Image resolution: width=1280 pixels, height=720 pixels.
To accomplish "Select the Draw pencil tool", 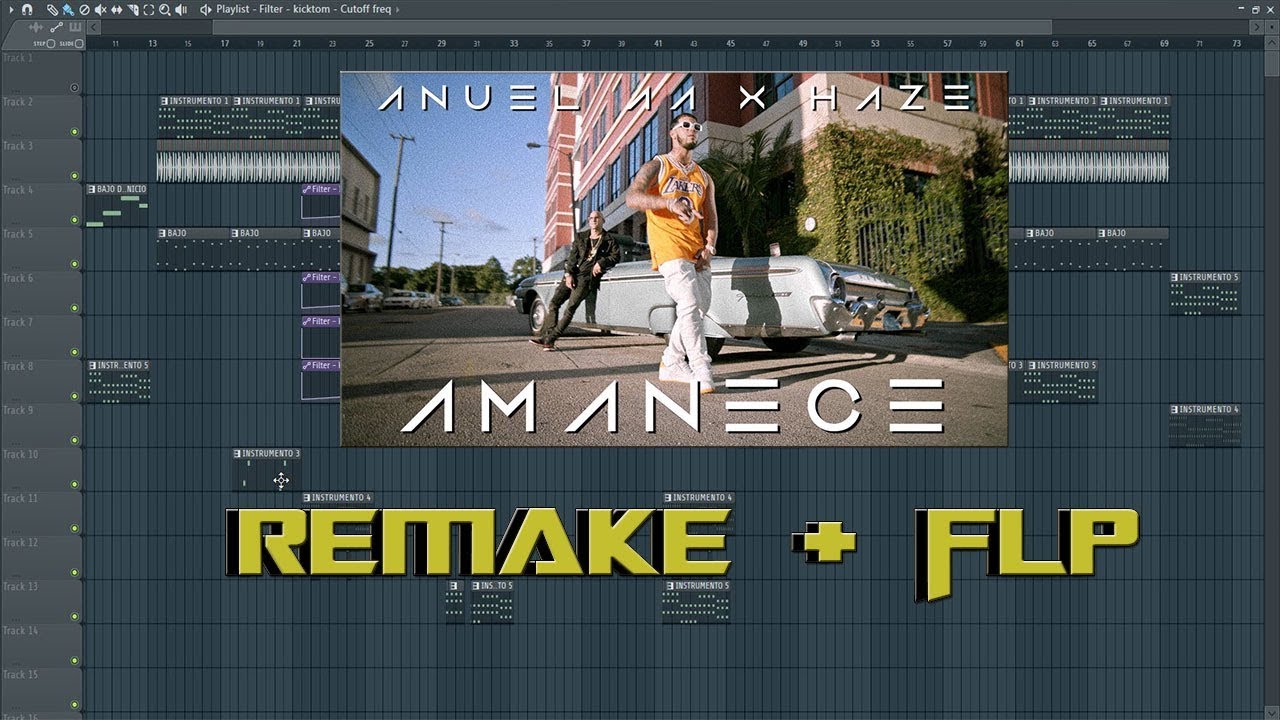I will [x=52, y=10].
